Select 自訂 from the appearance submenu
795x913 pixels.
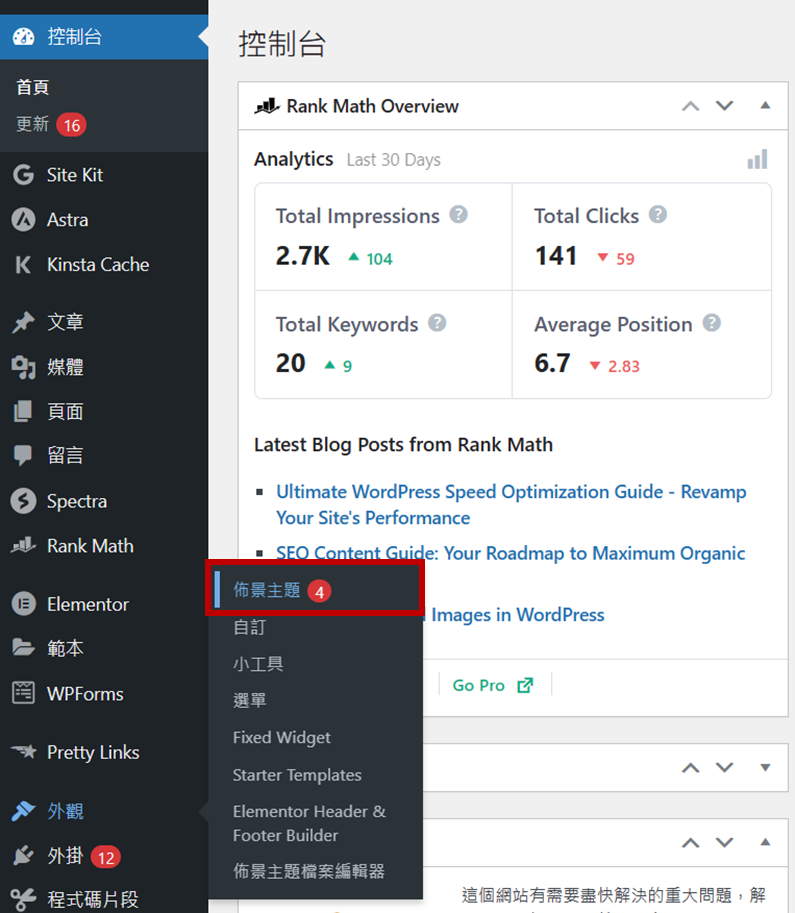point(250,627)
